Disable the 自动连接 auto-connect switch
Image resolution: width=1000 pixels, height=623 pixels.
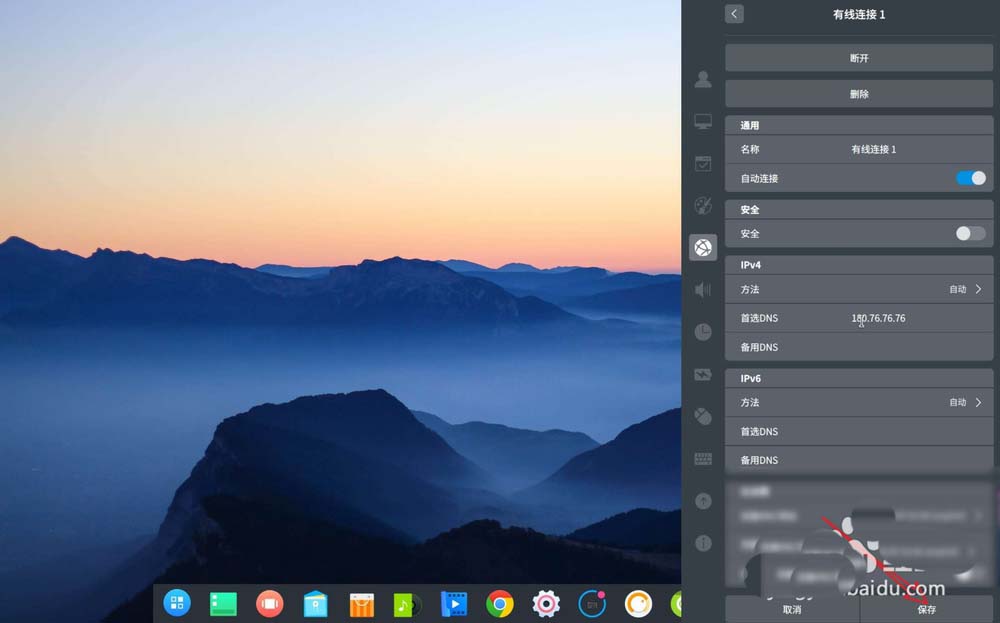970,178
